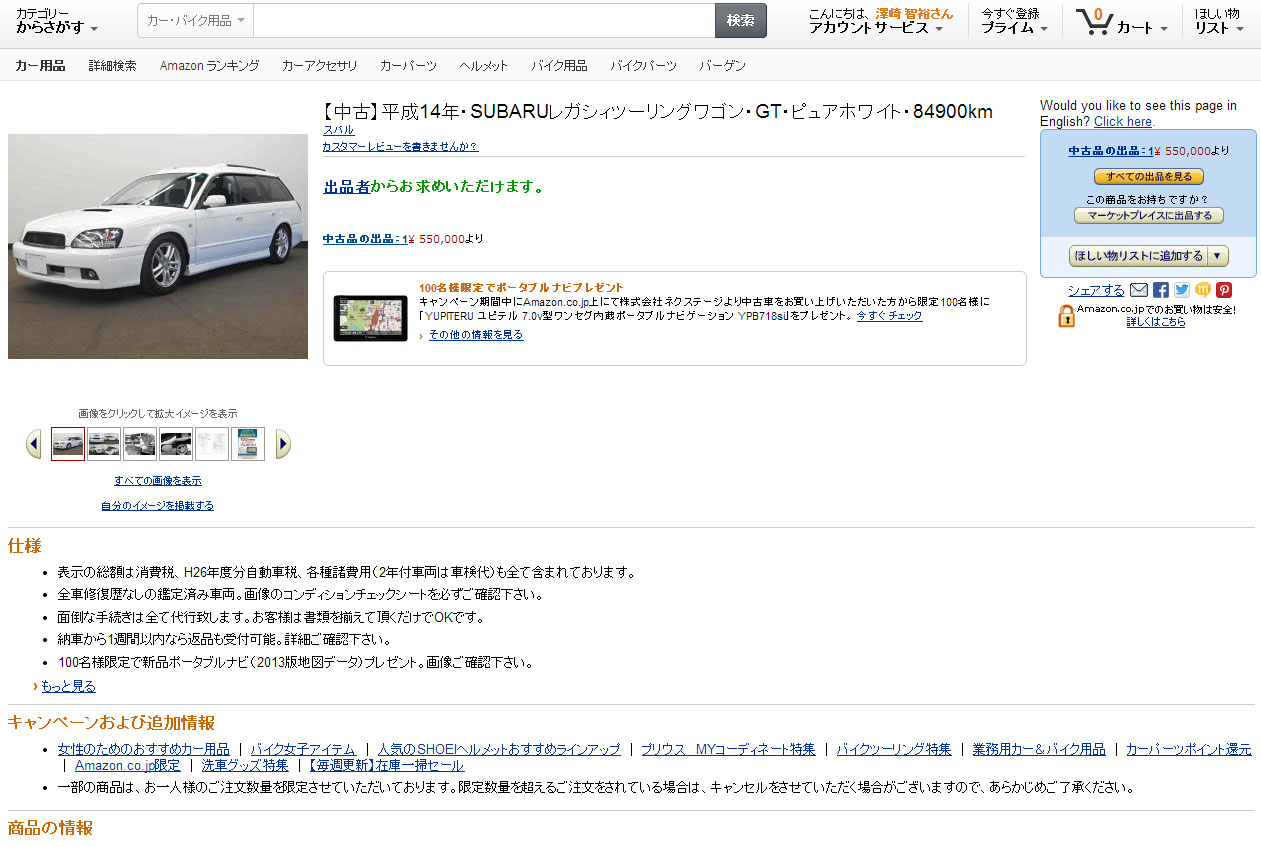Click the search text field
1261x847 pixels.
click(x=484, y=20)
